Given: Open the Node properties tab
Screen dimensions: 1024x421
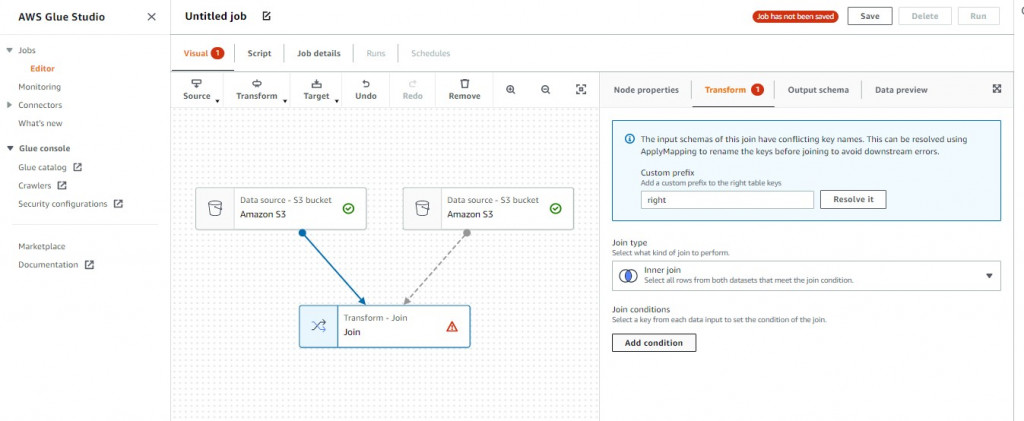Looking at the screenshot, I should (x=646, y=90).
